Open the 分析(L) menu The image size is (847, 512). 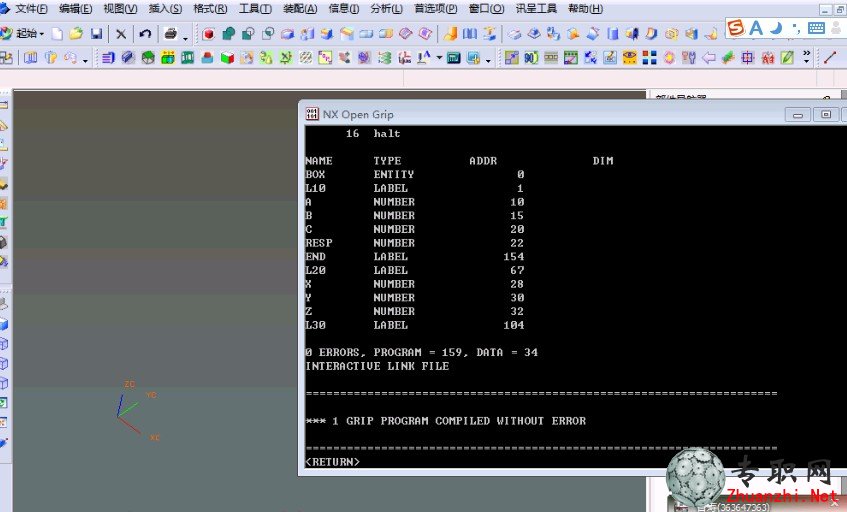click(x=386, y=9)
